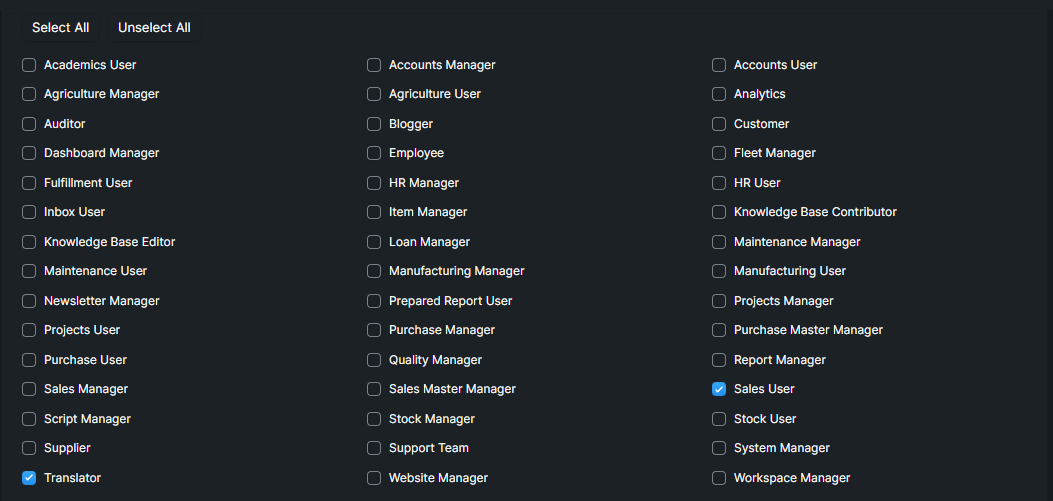The width and height of the screenshot is (1053, 501).
Task: Uncheck the Sales User role checkbox
Action: pyautogui.click(x=719, y=389)
